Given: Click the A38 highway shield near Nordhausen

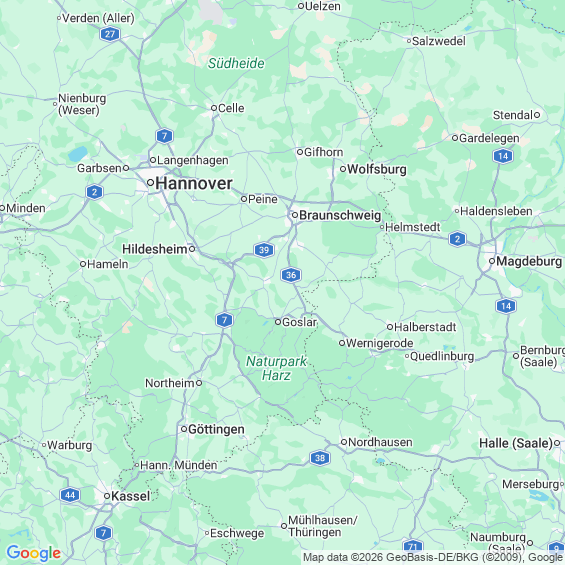Looking at the screenshot, I should pyautogui.click(x=320, y=458).
